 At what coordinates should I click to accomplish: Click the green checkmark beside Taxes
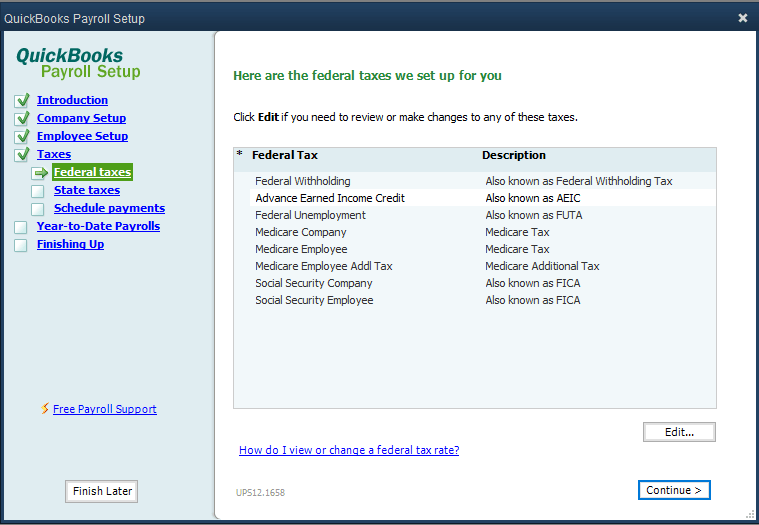pyautogui.click(x=22, y=154)
